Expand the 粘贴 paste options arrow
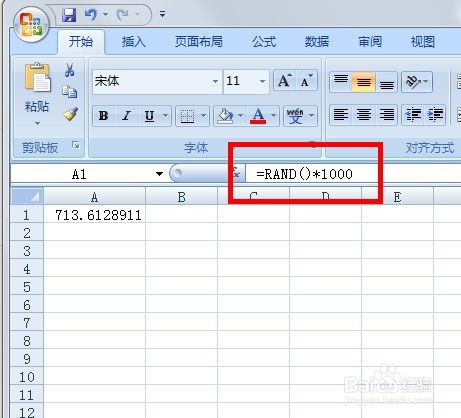The width and height of the screenshot is (461, 418). click(x=37, y=123)
